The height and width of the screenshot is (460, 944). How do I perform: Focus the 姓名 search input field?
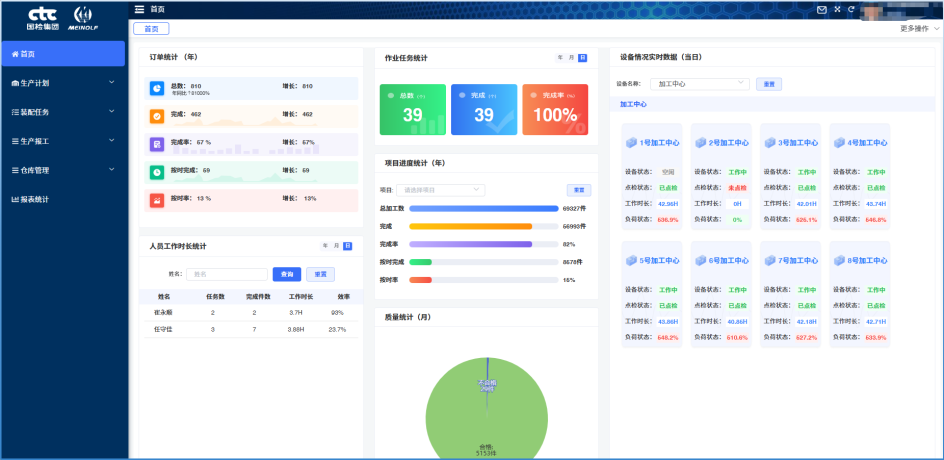pyautogui.click(x=227, y=274)
